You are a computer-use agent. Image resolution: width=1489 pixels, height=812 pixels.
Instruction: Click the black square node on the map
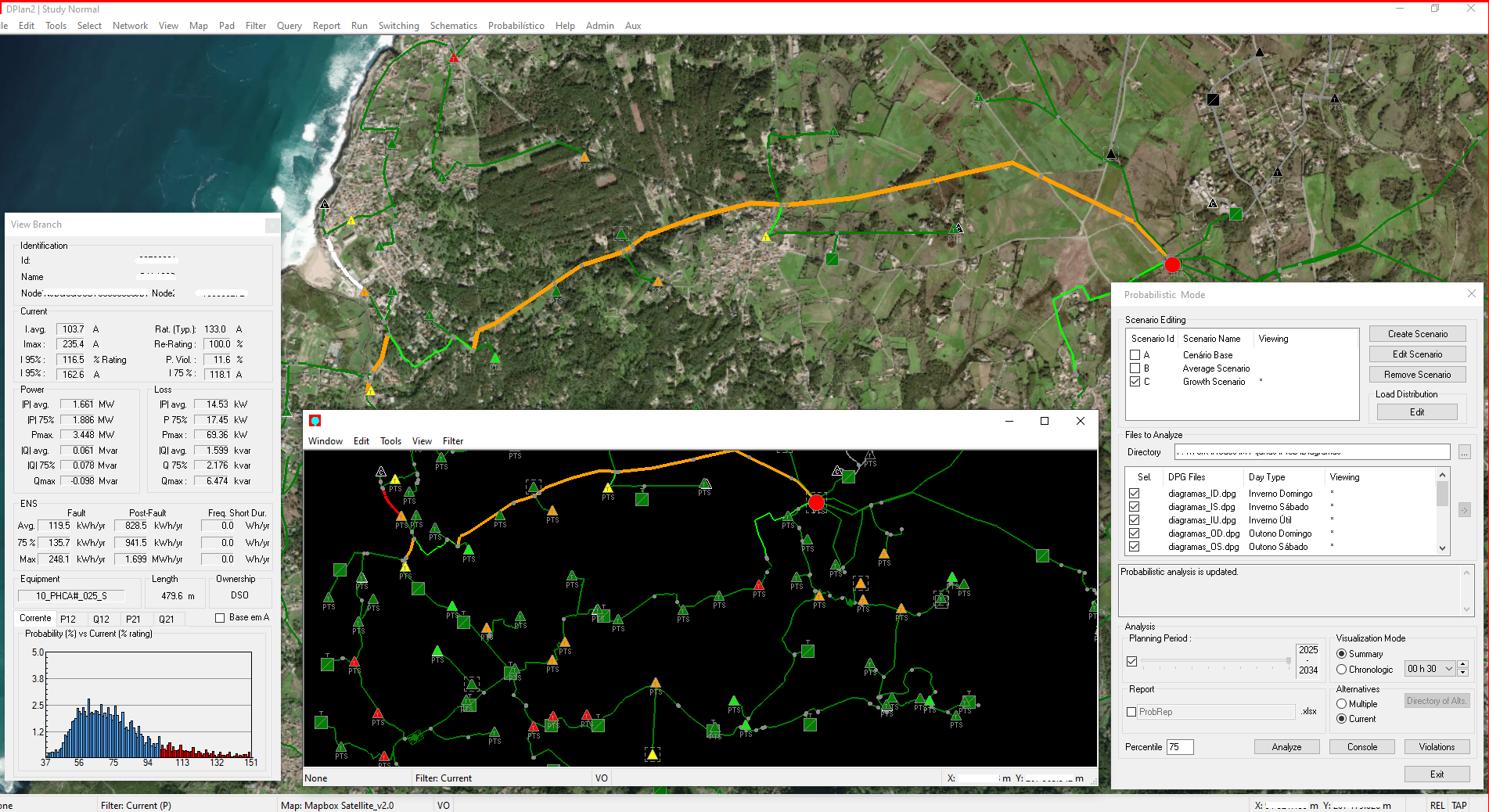[1213, 99]
